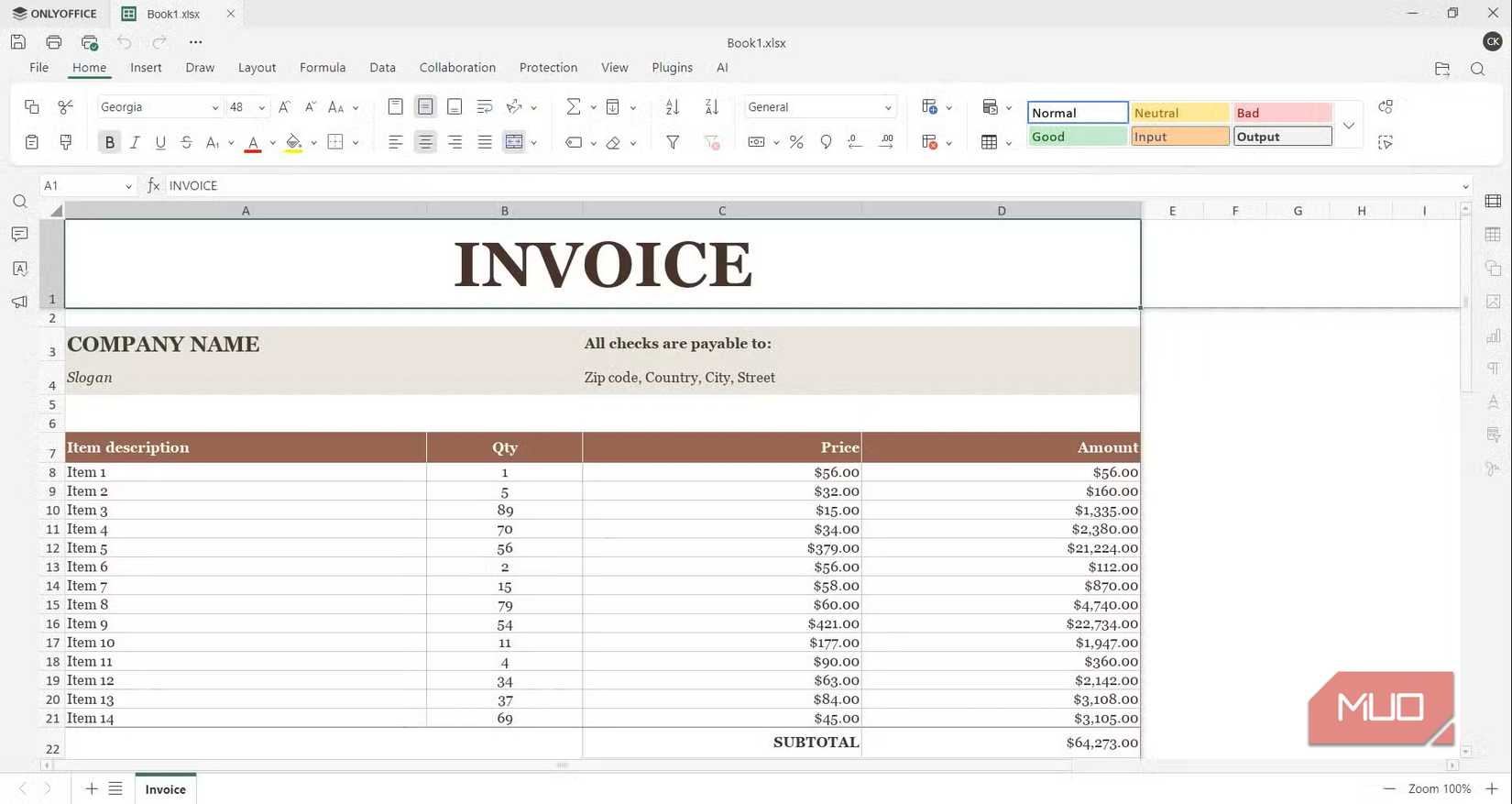Zoom out with the minus button

pos(1389,788)
